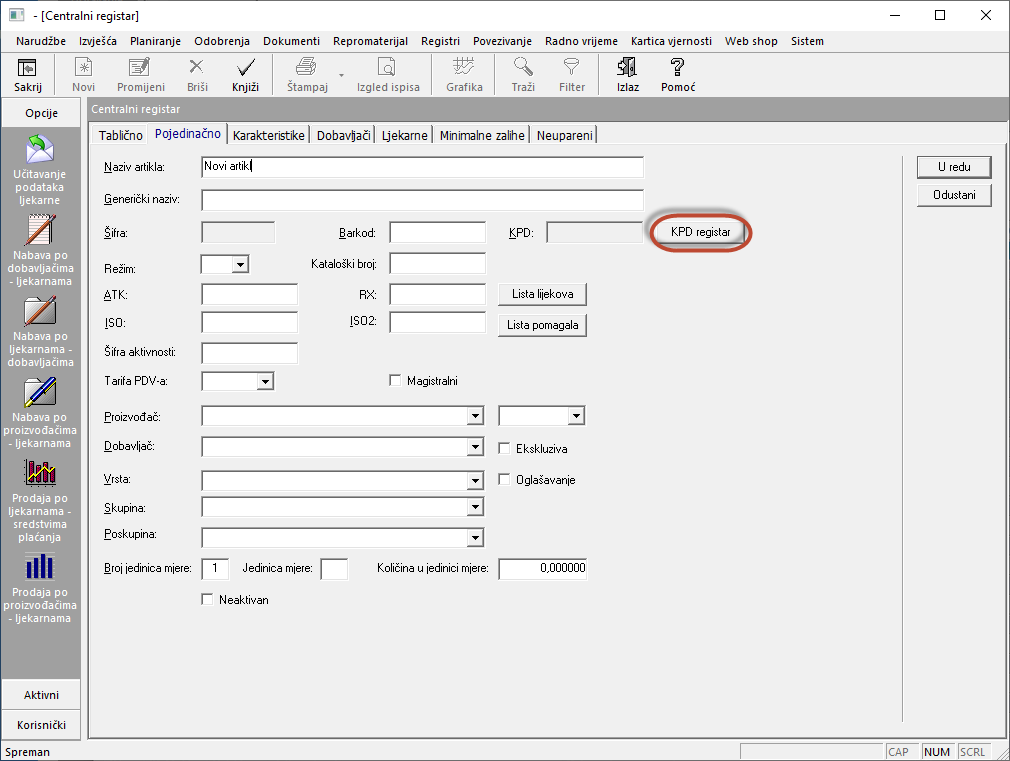
Task: Tick the Ekskluziva checkbox
Action: (x=505, y=449)
